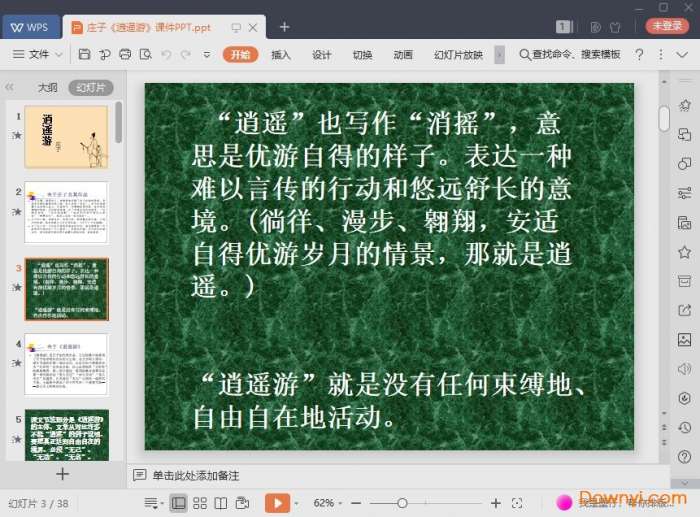Click the zoom out minus button
The image size is (700, 517).
coord(356,503)
